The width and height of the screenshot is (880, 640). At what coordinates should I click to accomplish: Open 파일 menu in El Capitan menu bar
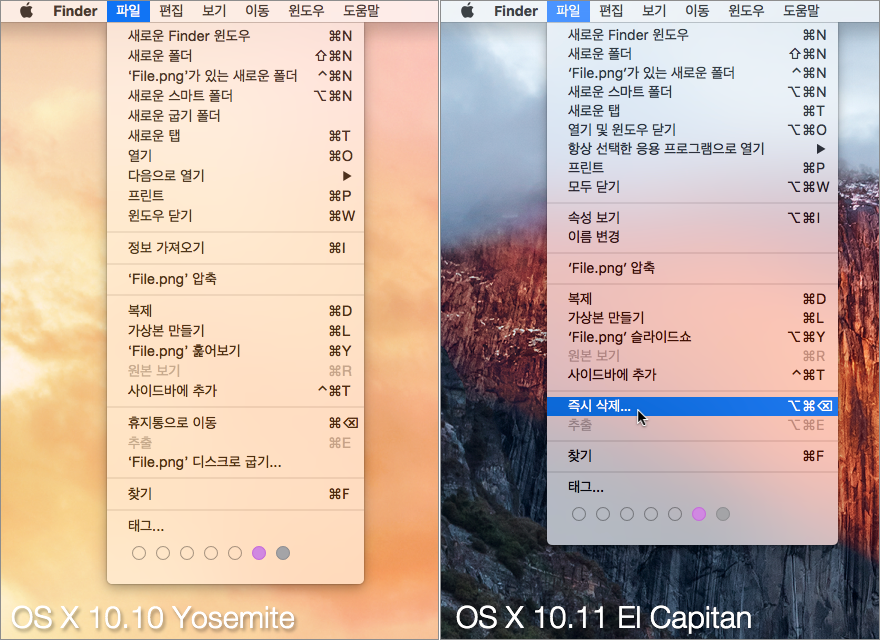tap(568, 11)
